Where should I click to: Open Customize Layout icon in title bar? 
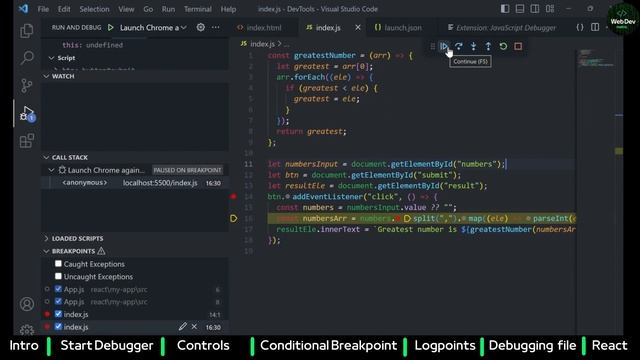pyautogui.click(x=550, y=9)
